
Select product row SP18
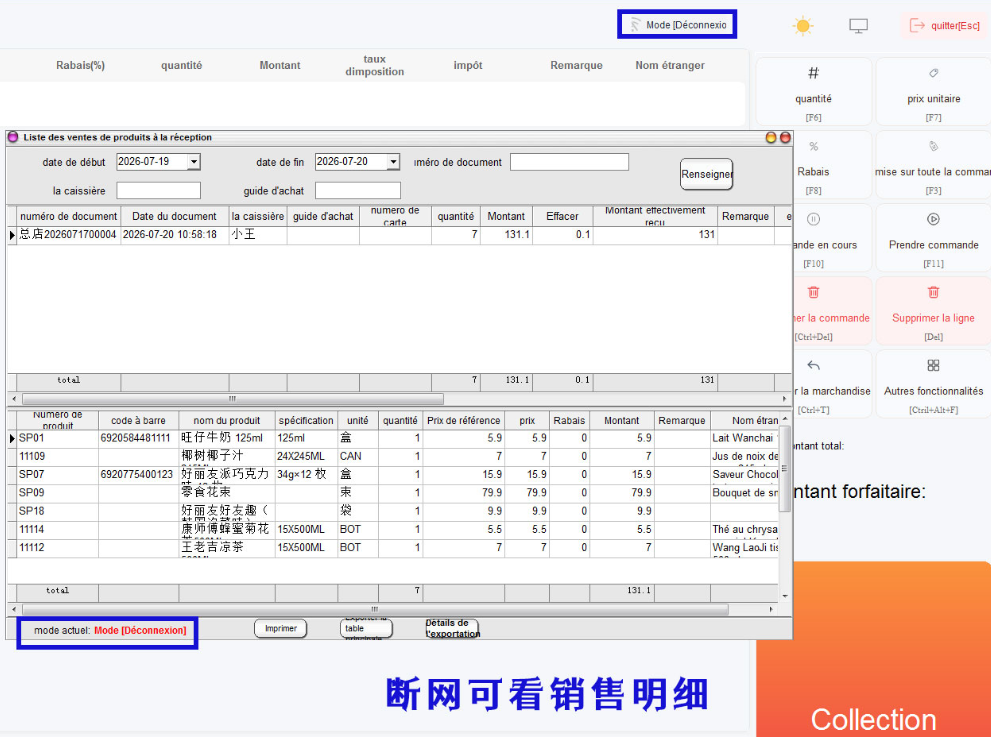pos(392,511)
